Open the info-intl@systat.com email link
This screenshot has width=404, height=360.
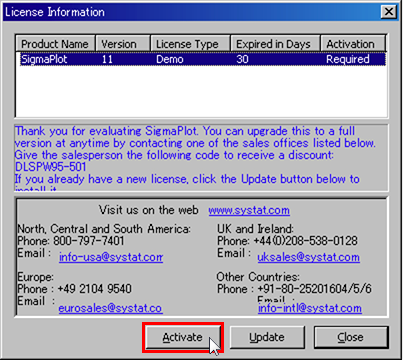pos(310,308)
